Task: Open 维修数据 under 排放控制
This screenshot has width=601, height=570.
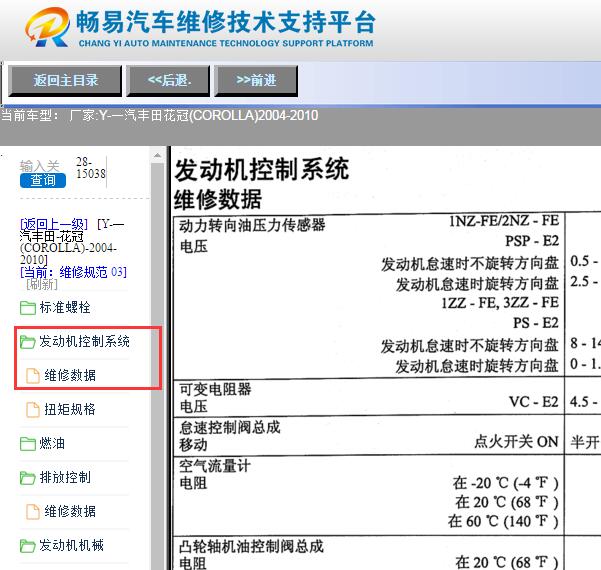Action: [x=70, y=512]
